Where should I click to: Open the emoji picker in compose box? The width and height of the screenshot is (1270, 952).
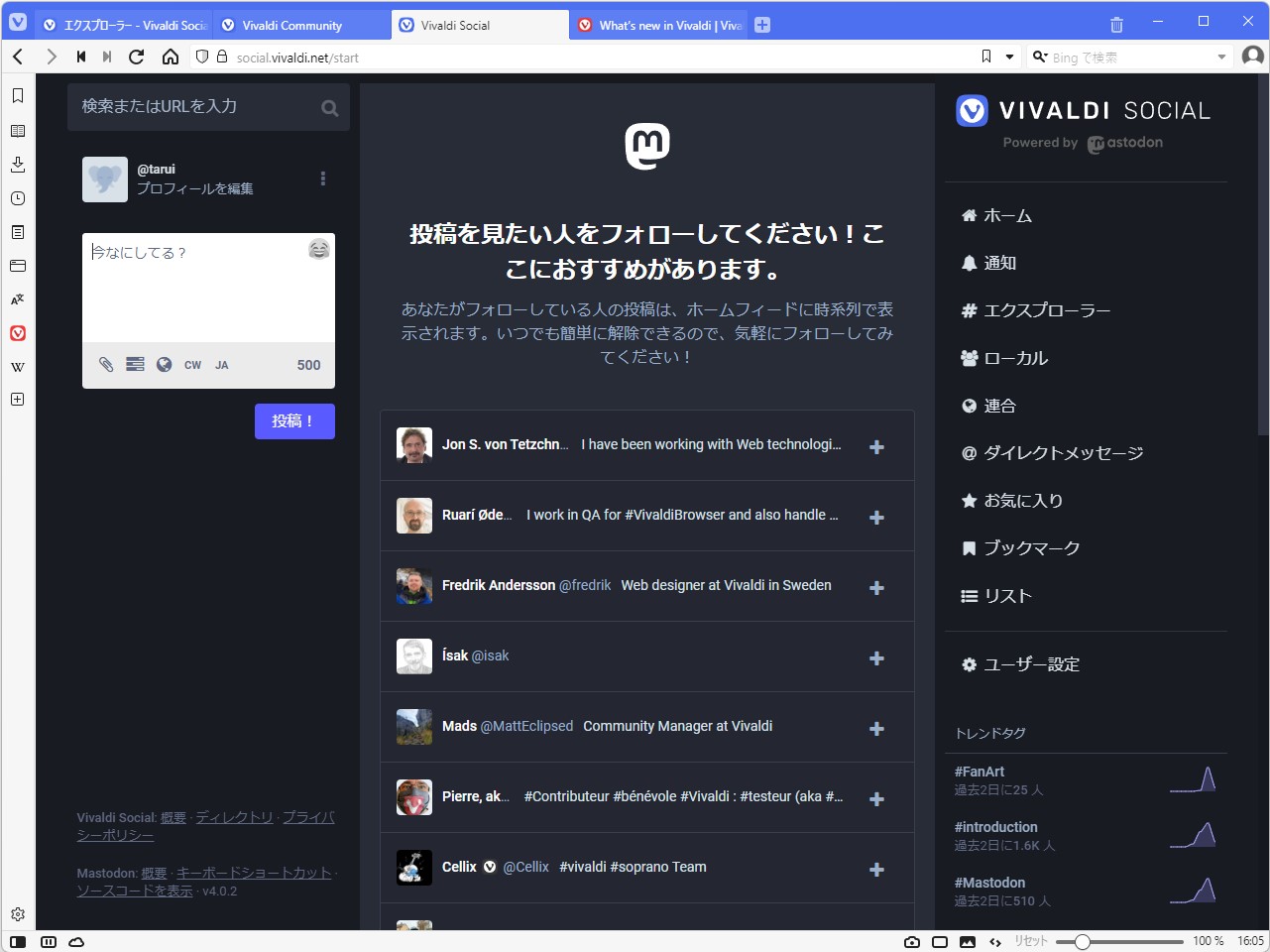318,250
